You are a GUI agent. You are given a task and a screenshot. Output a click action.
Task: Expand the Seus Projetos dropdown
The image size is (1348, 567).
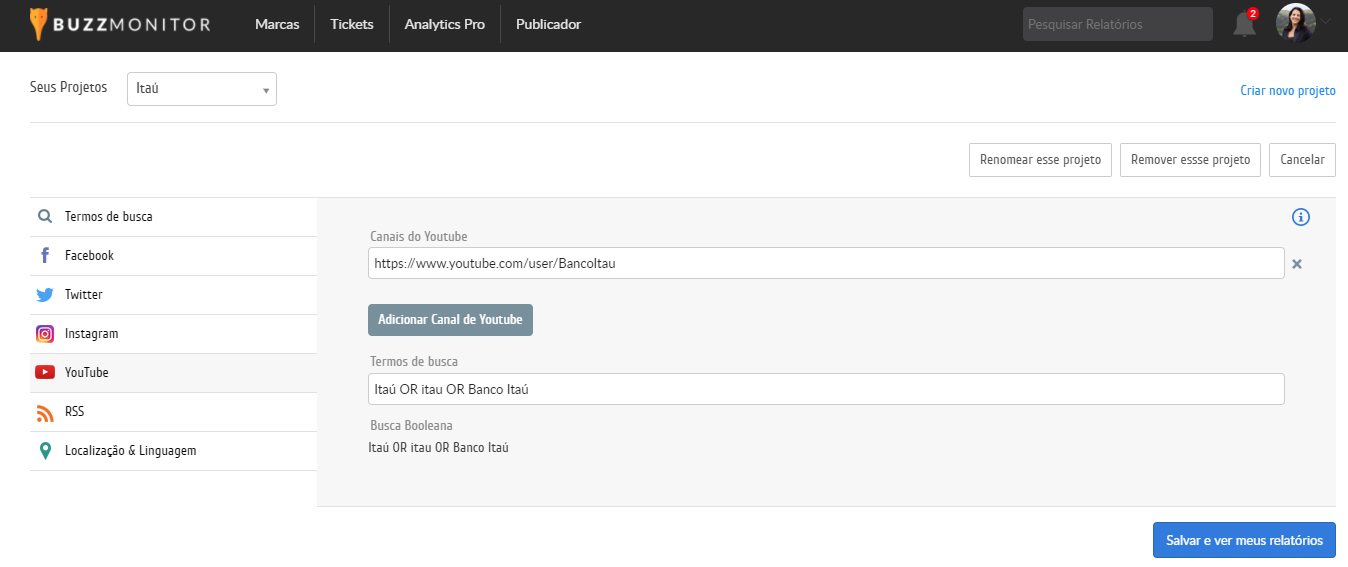point(202,89)
